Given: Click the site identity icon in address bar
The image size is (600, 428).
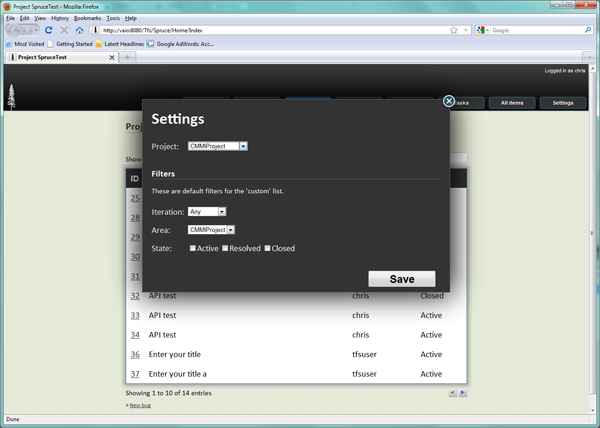Looking at the screenshot, I should [x=96, y=30].
